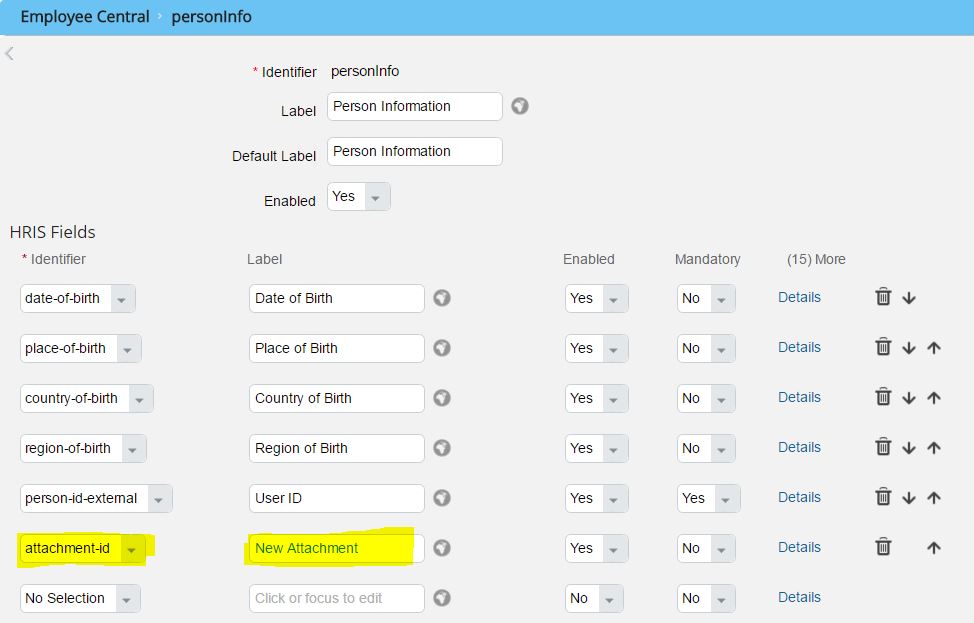Open translations globe for User ID label
This screenshot has height=623, width=974.
(442, 498)
